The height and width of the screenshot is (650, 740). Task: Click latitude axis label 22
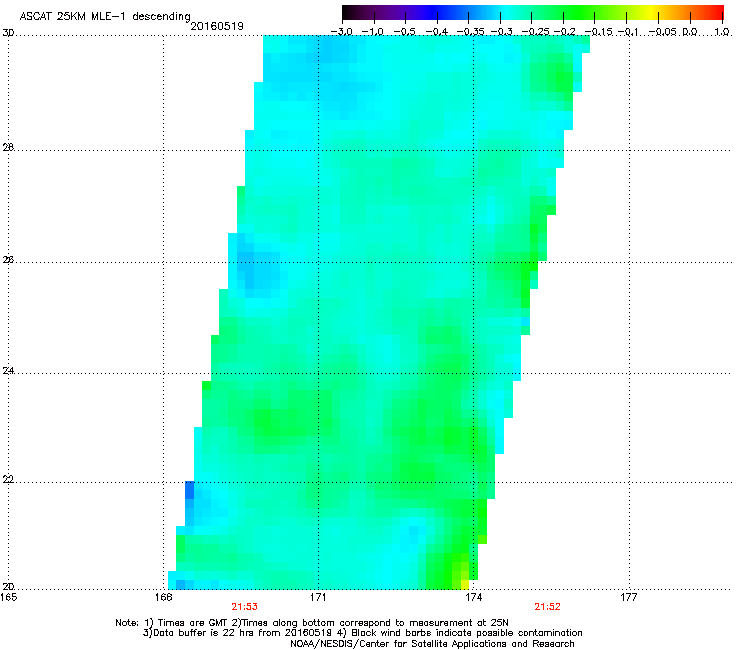coord(8,480)
